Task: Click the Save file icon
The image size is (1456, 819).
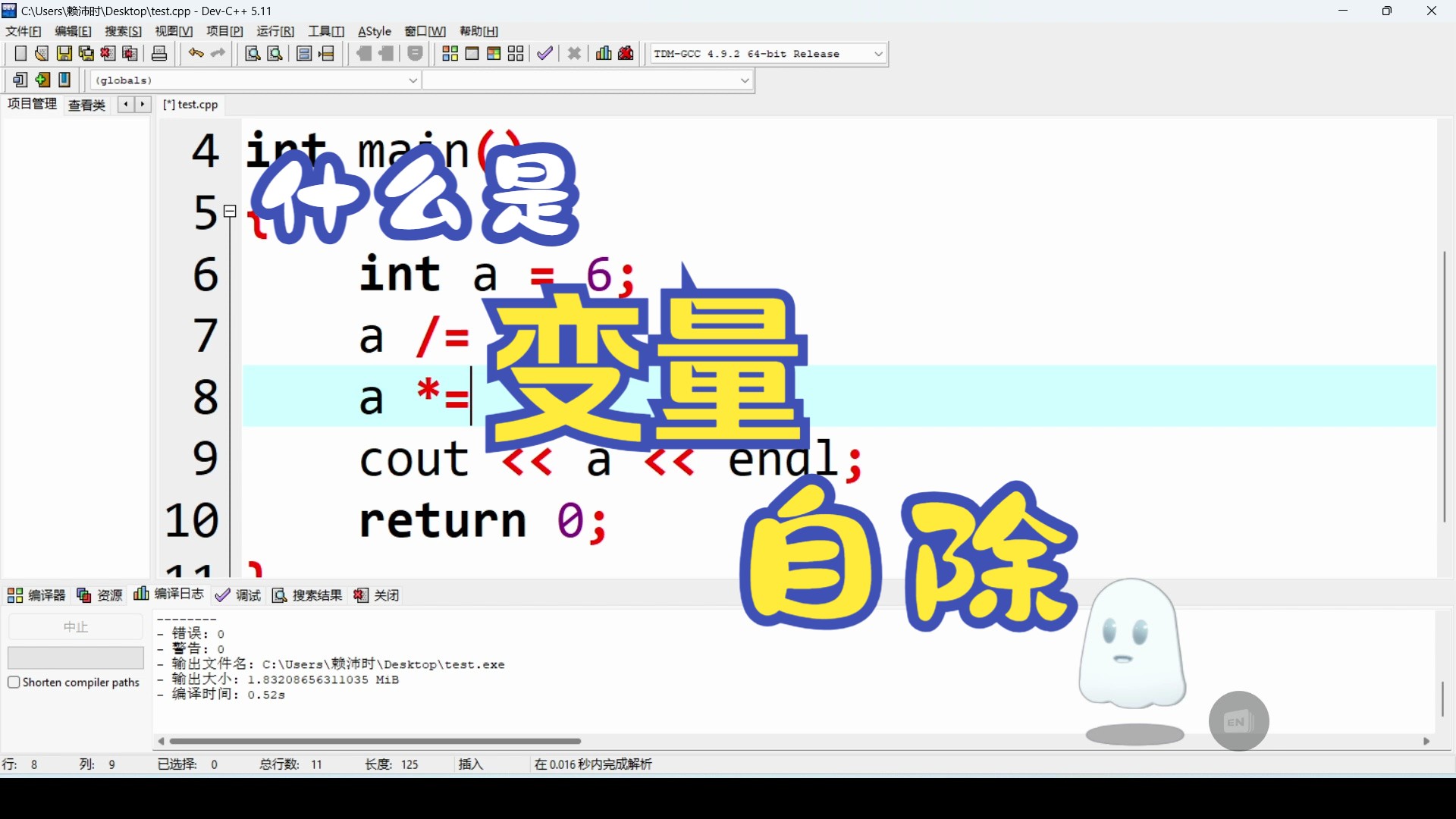Action: point(64,54)
